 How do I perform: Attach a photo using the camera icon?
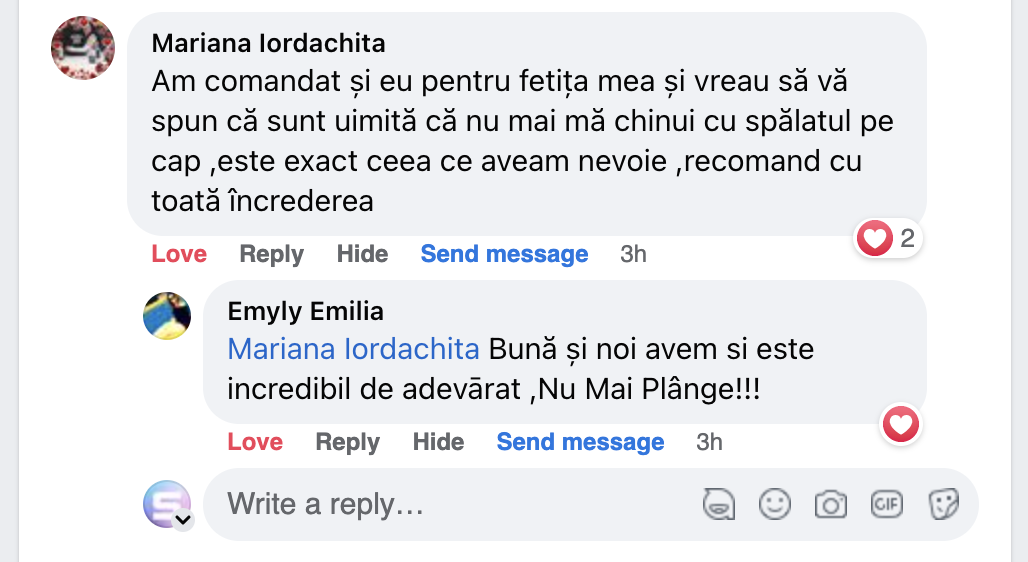click(831, 504)
